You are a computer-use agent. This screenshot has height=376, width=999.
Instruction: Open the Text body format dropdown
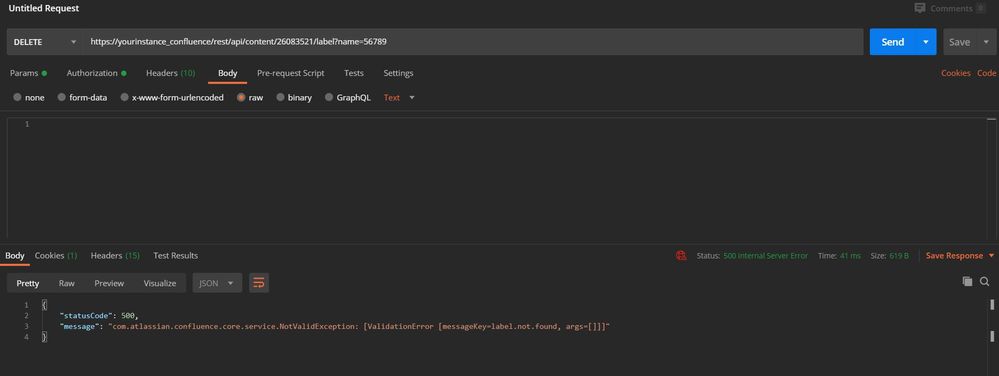pyautogui.click(x=399, y=98)
